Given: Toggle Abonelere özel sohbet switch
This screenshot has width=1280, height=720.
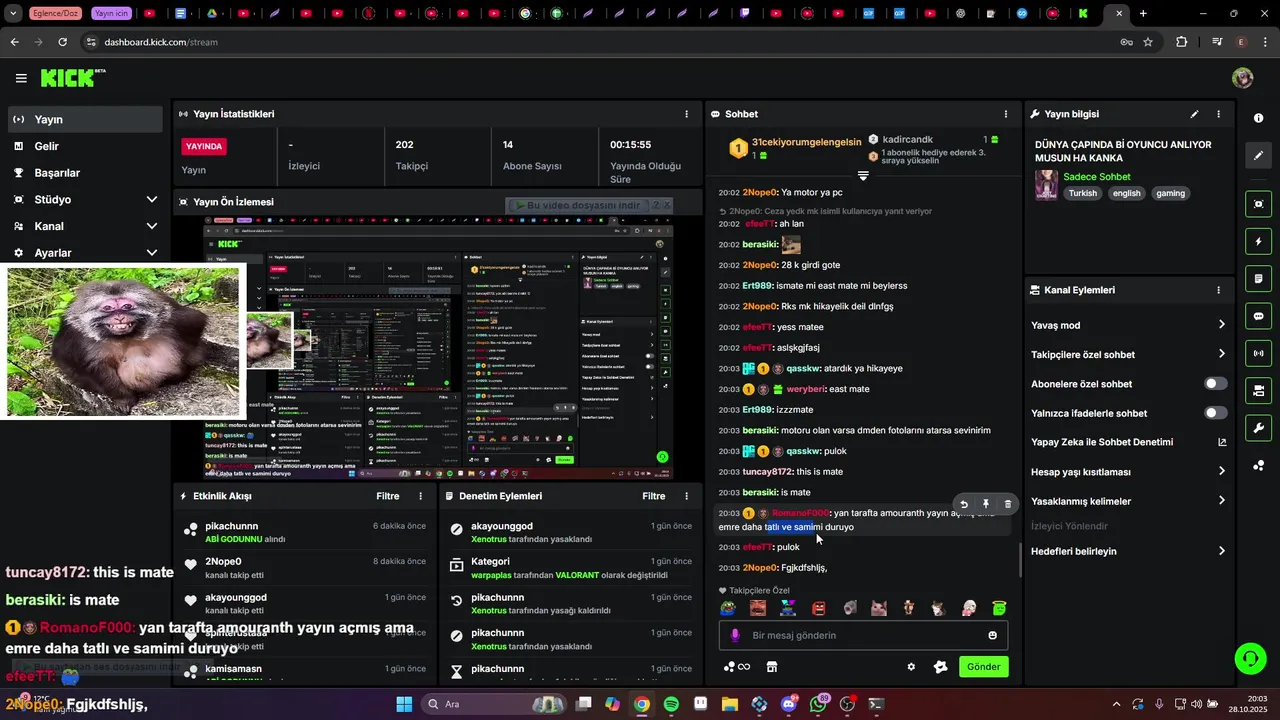Looking at the screenshot, I should pyautogui.click(x=1216, y=384).
